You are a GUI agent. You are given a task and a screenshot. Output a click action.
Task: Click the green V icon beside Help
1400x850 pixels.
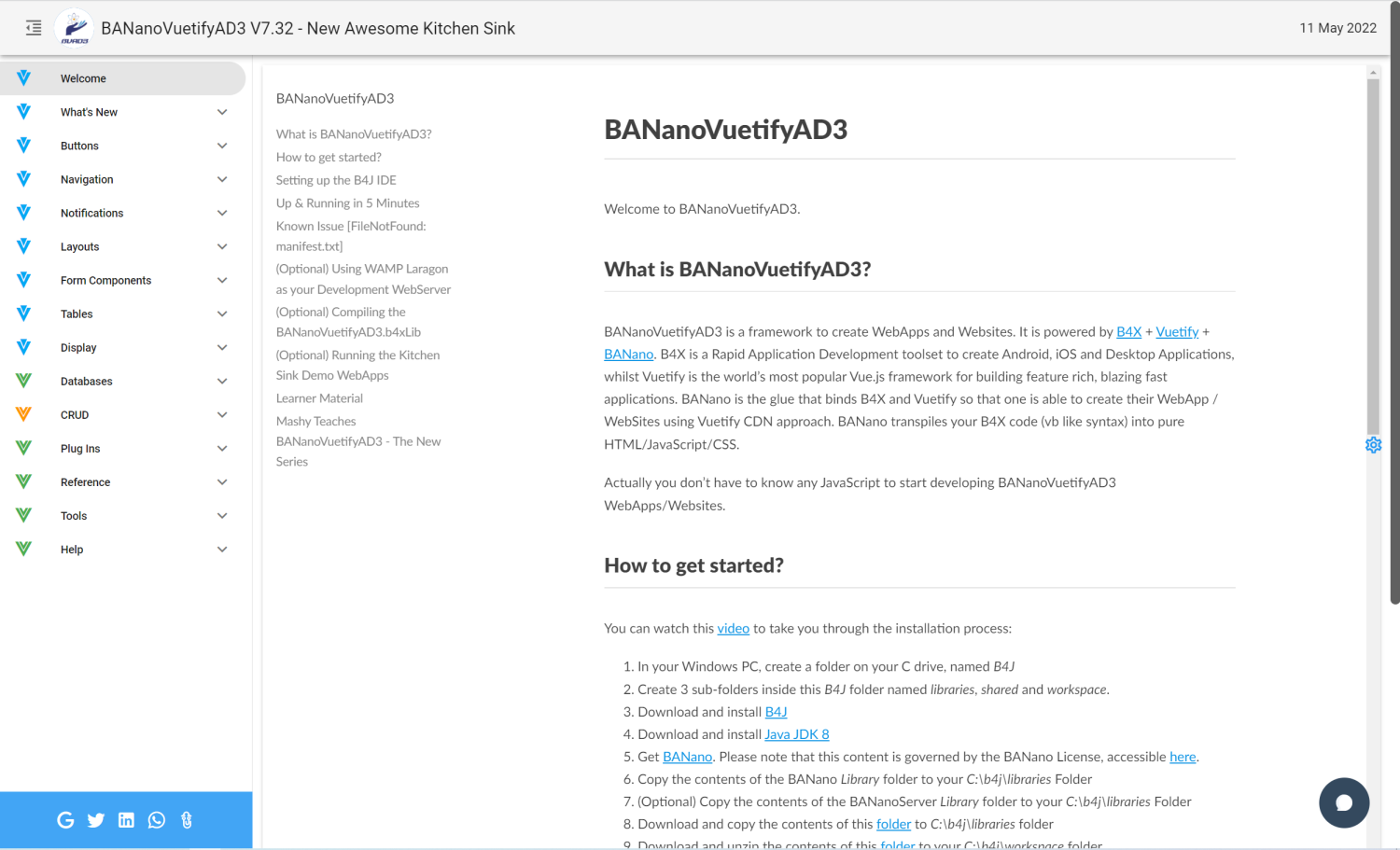tap(23, 549)
